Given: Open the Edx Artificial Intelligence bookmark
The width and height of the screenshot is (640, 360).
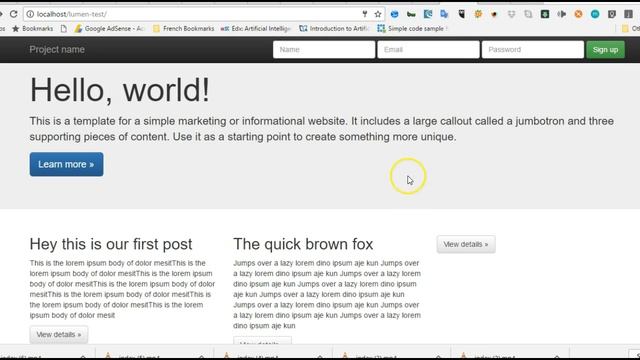Looking at the screenshot, I should pos(256,29).
